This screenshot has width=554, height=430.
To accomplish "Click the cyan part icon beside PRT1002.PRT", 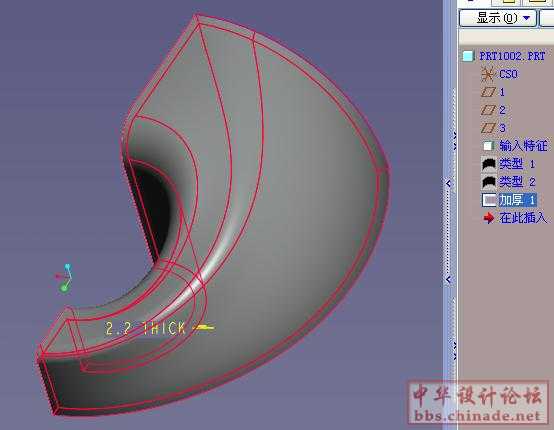I will [468, 56].
